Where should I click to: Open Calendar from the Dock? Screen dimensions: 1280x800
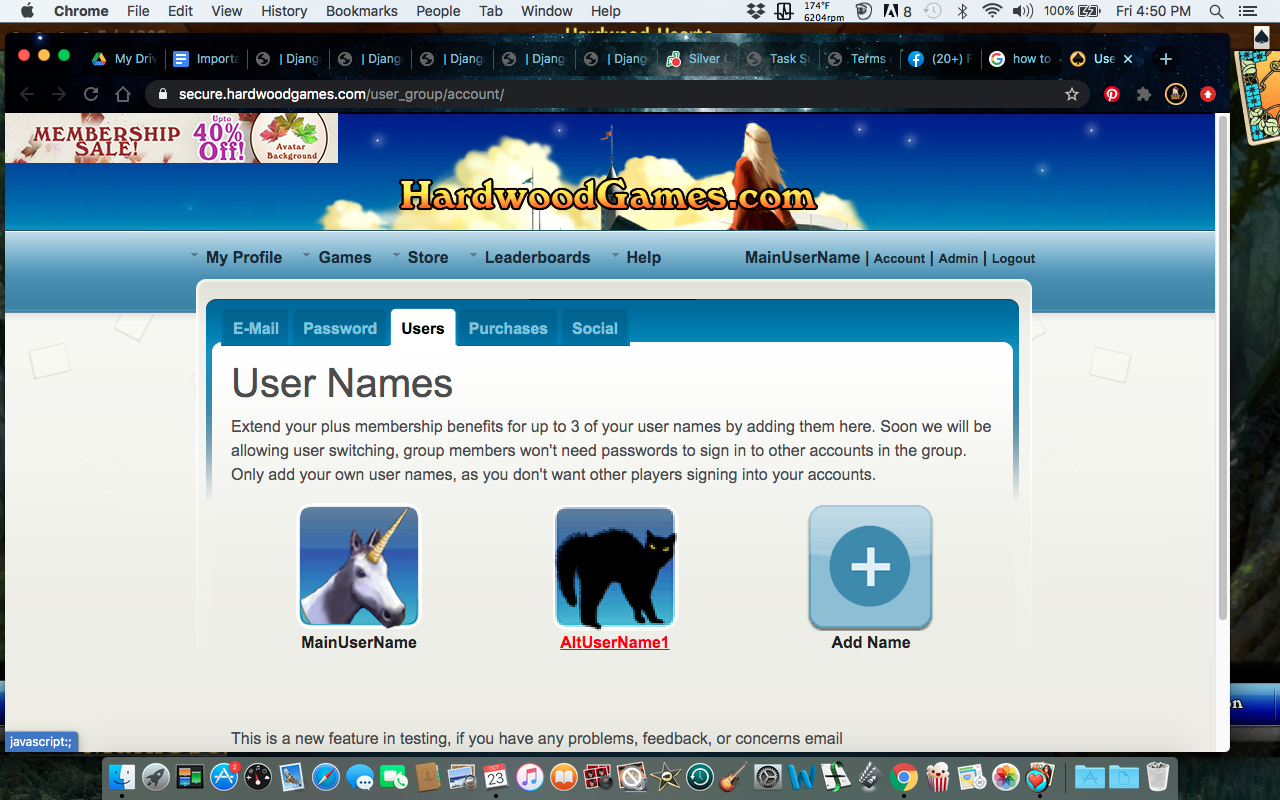(495, 776)
